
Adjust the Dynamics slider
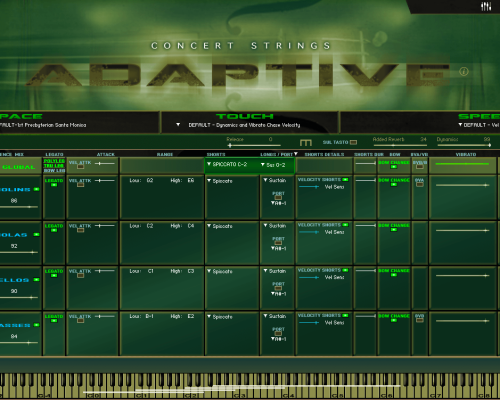(x=464, y=145)
